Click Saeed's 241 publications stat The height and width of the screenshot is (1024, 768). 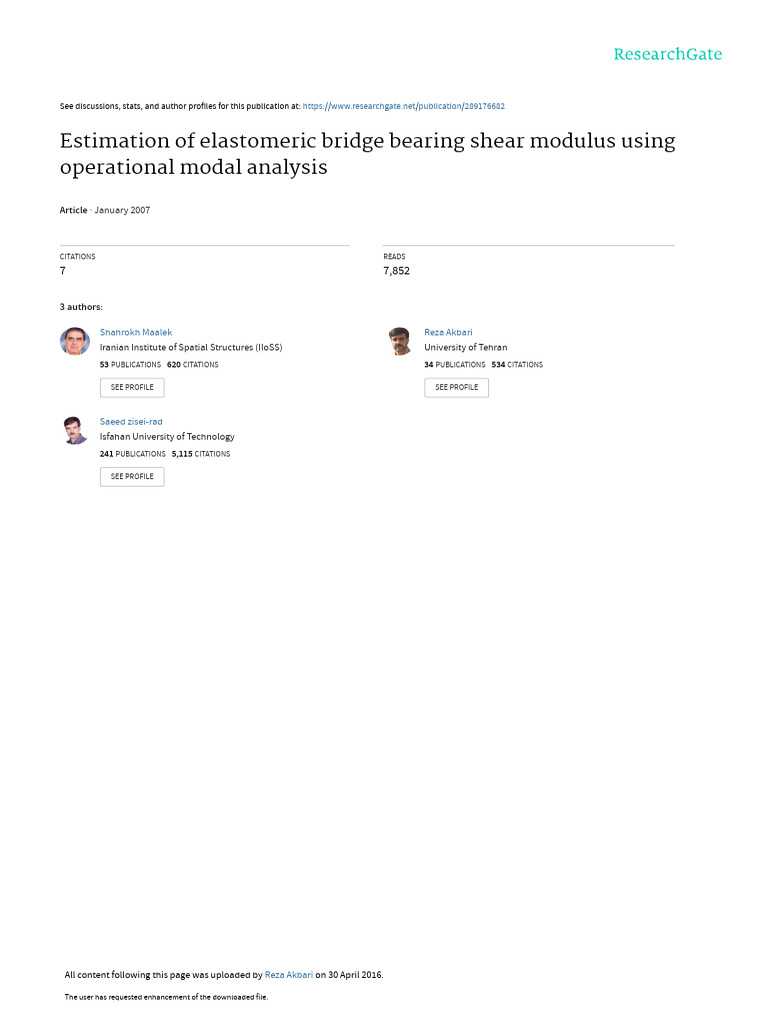coord(133,454)
